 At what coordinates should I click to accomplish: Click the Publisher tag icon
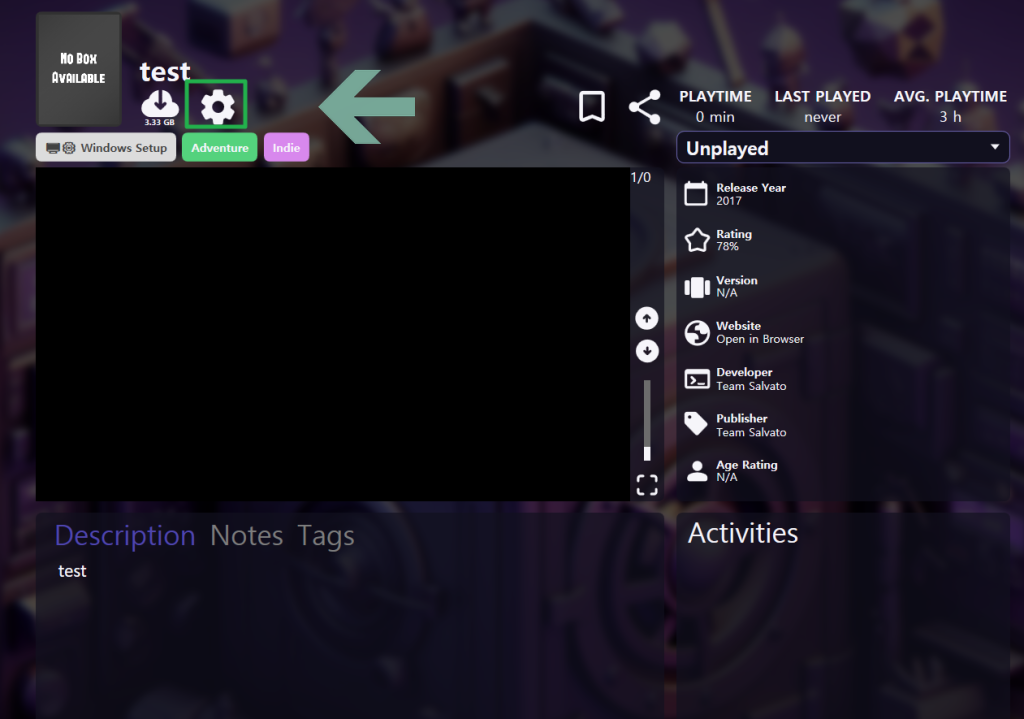coord(697,425)
